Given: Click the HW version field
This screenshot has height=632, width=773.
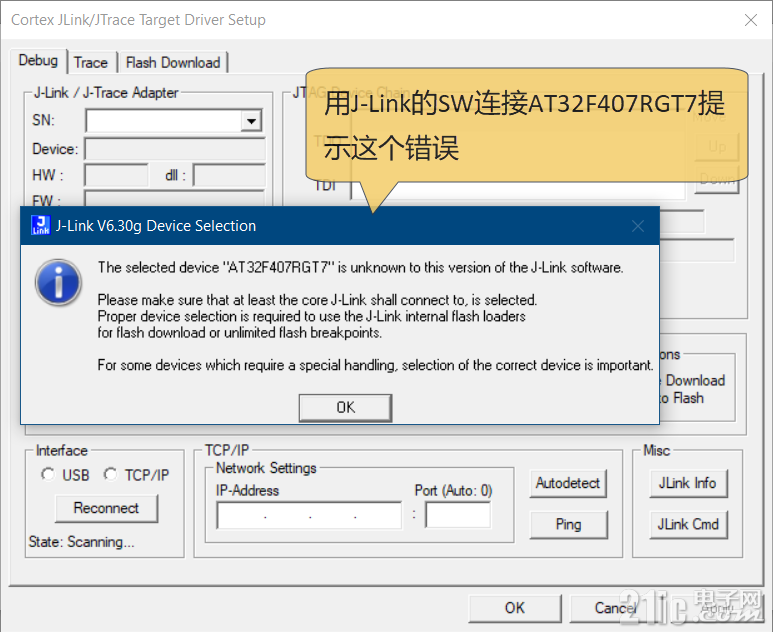Looking at the screenshot, I should point(116,175).
